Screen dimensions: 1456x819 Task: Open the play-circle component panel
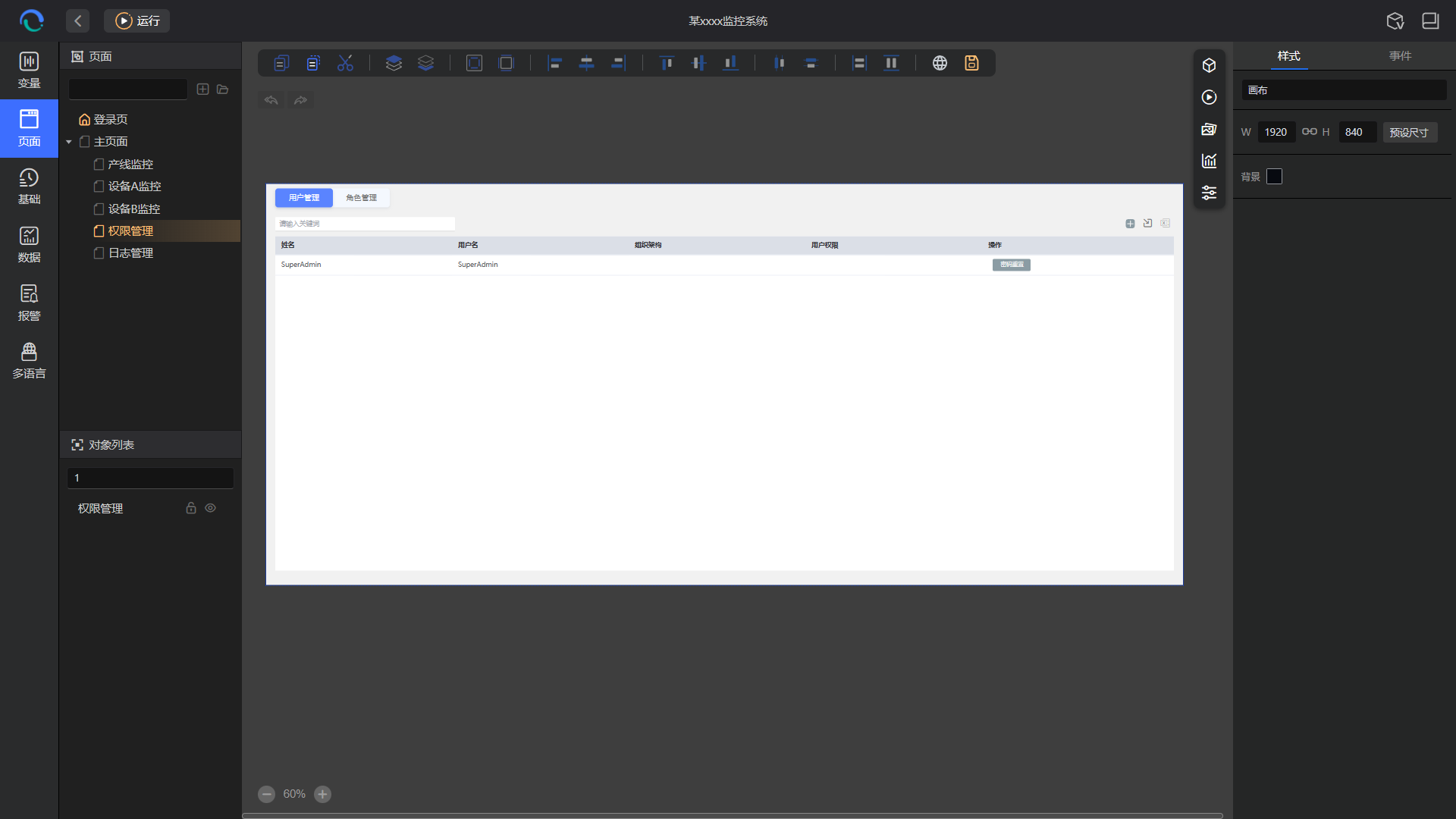[x=1209, y=97]
